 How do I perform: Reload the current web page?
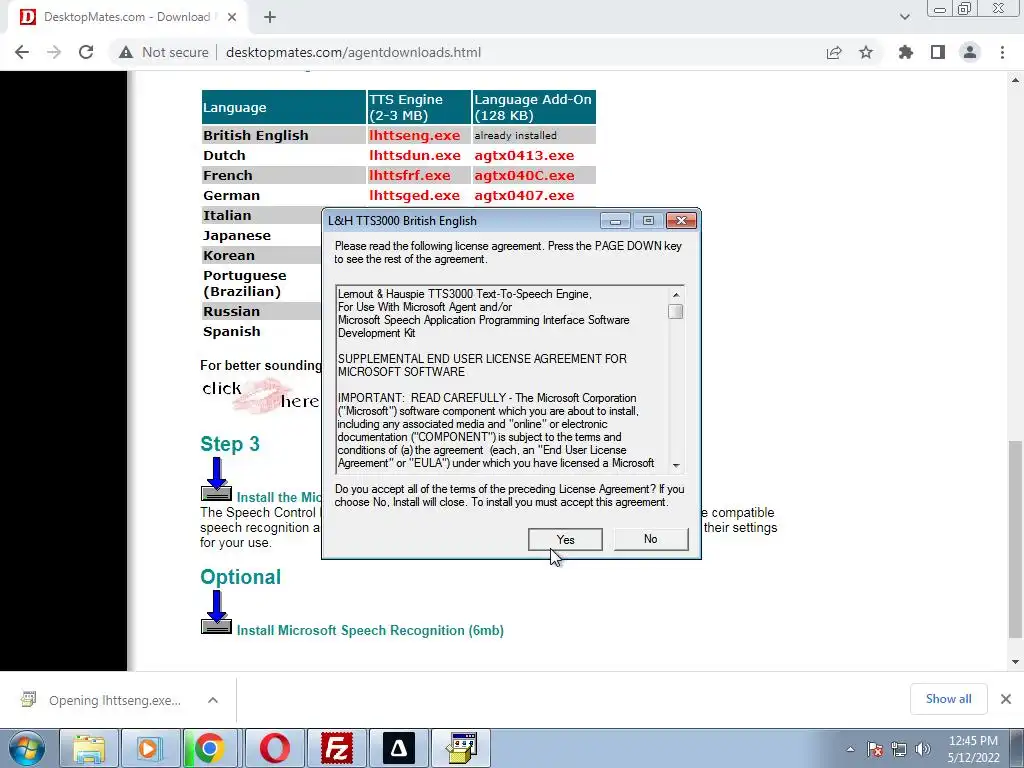click(86, 52)
